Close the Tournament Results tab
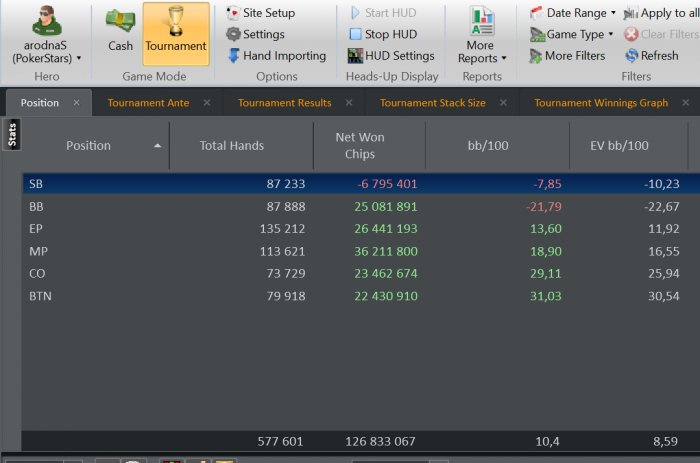Screen dimensions: 700x463 (349, 103)
